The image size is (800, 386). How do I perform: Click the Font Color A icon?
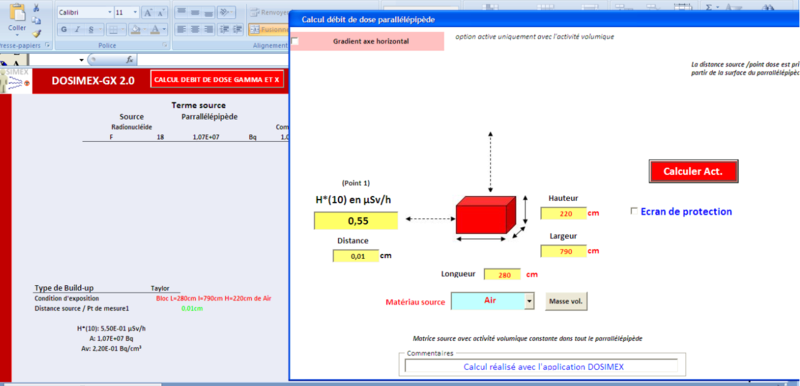click(155, 30)
